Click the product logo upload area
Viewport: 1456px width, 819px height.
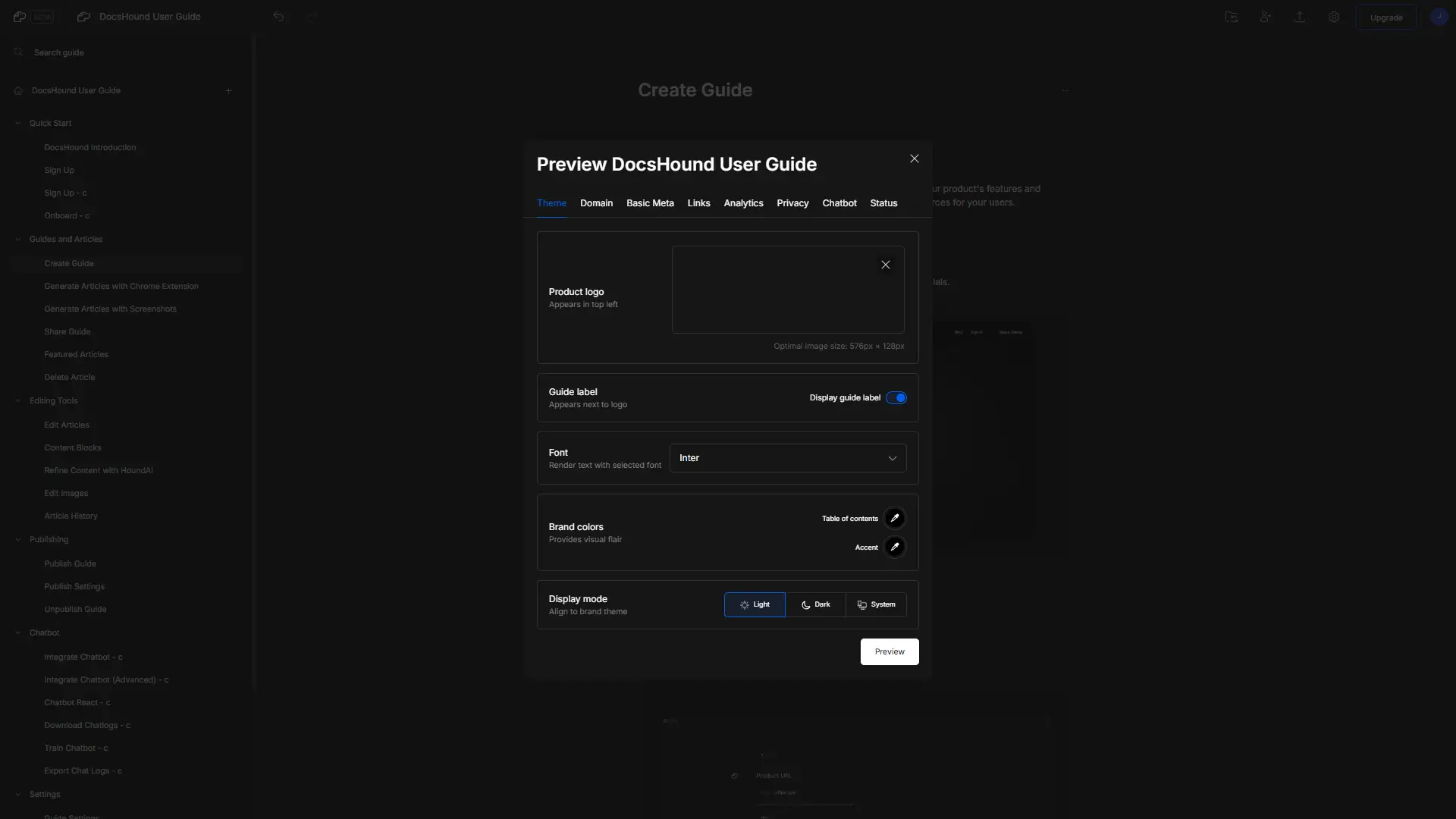point(788,290)
